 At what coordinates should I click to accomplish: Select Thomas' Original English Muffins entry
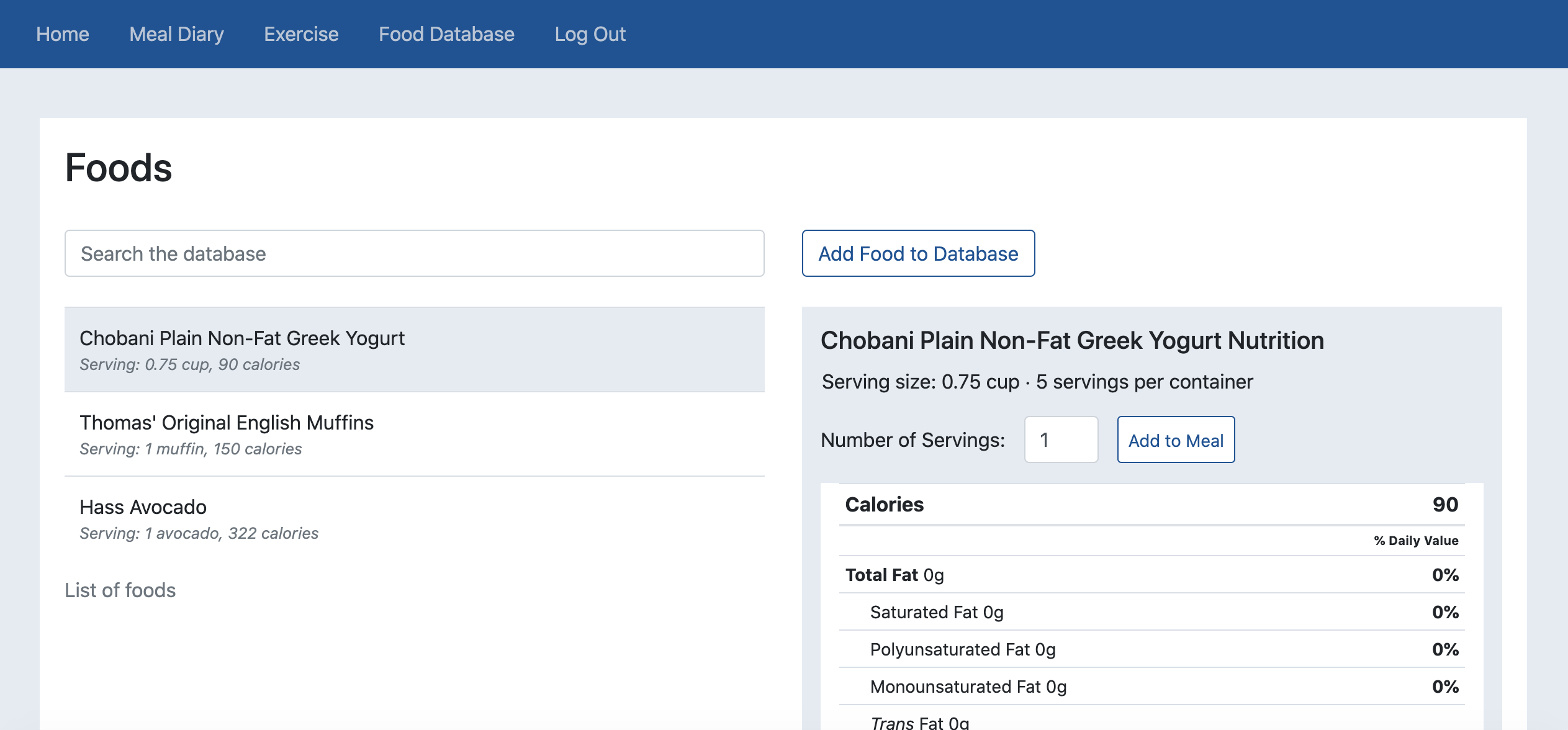414,434
